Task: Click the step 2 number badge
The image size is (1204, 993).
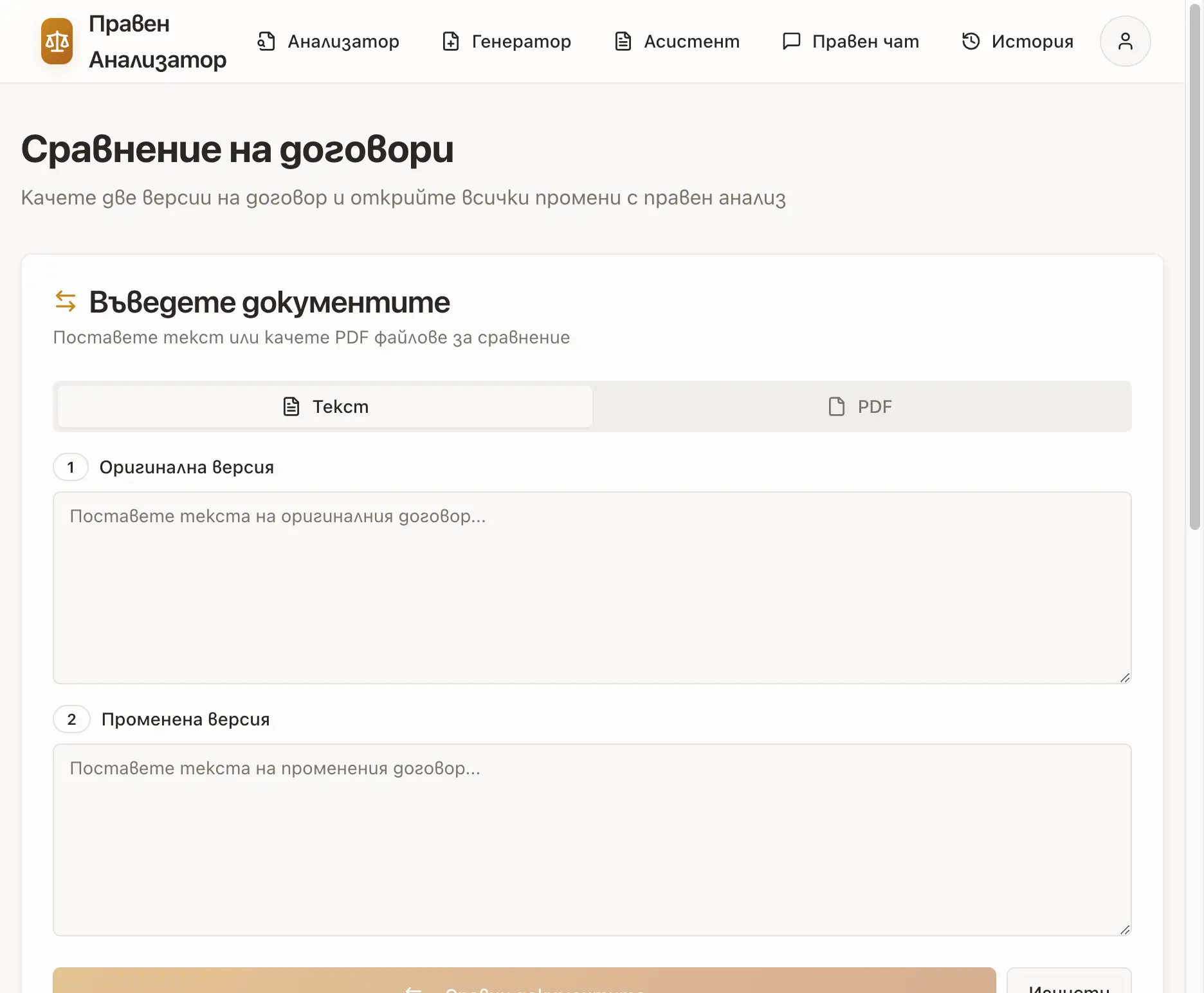Action: click(x=71, y=719)
